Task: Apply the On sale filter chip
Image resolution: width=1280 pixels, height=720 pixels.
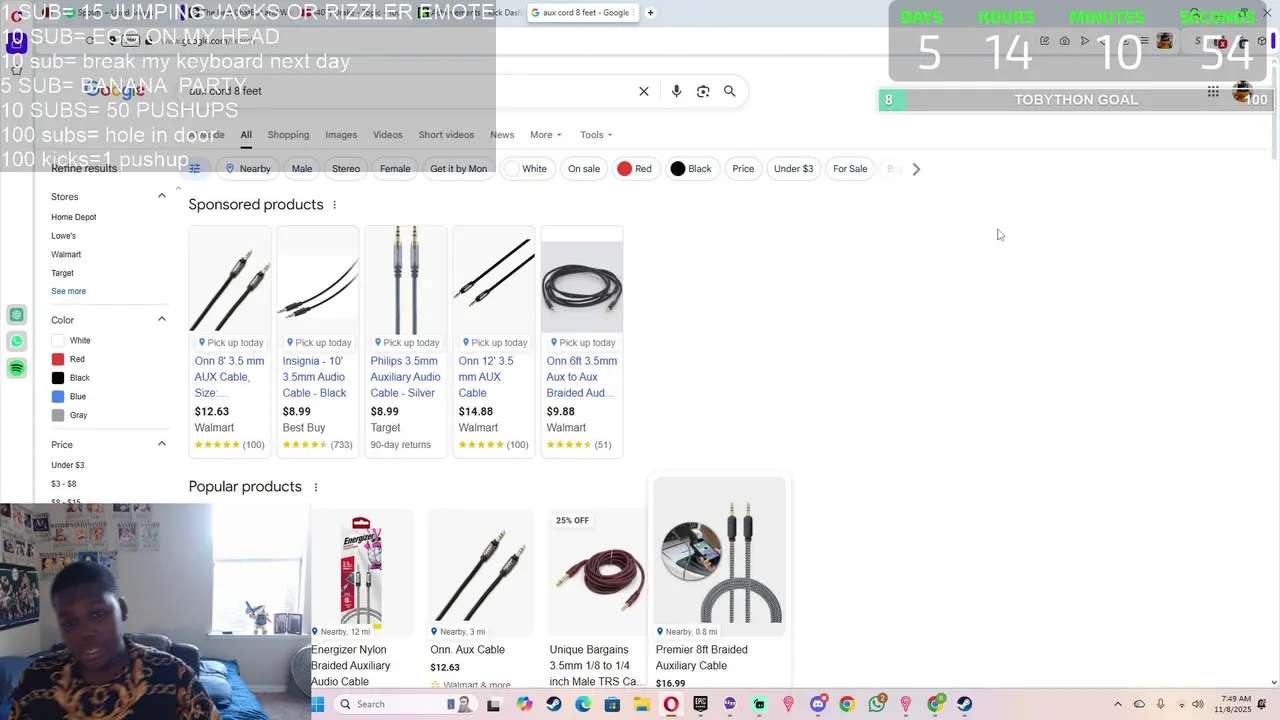Action: click(x=584, y=169)
